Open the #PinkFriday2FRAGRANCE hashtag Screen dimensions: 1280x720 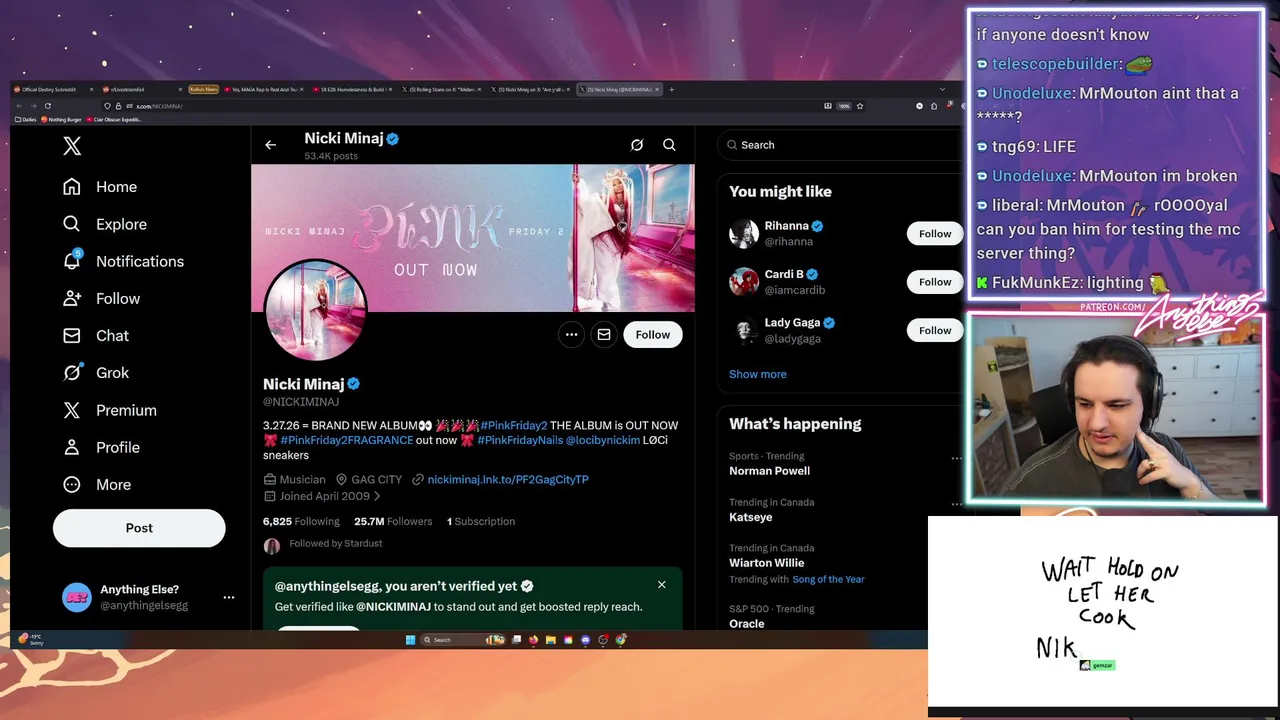pyautogui.click(x=346, y=440)
